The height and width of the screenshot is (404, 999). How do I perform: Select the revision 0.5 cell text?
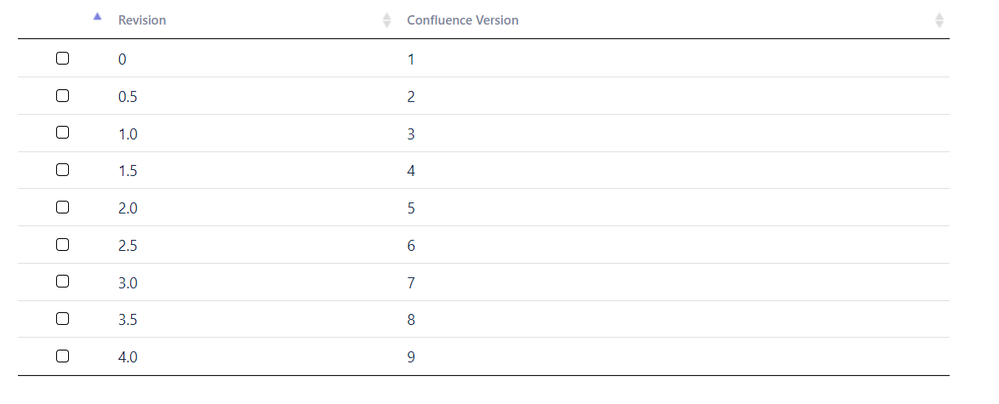[x=127, y=97]
